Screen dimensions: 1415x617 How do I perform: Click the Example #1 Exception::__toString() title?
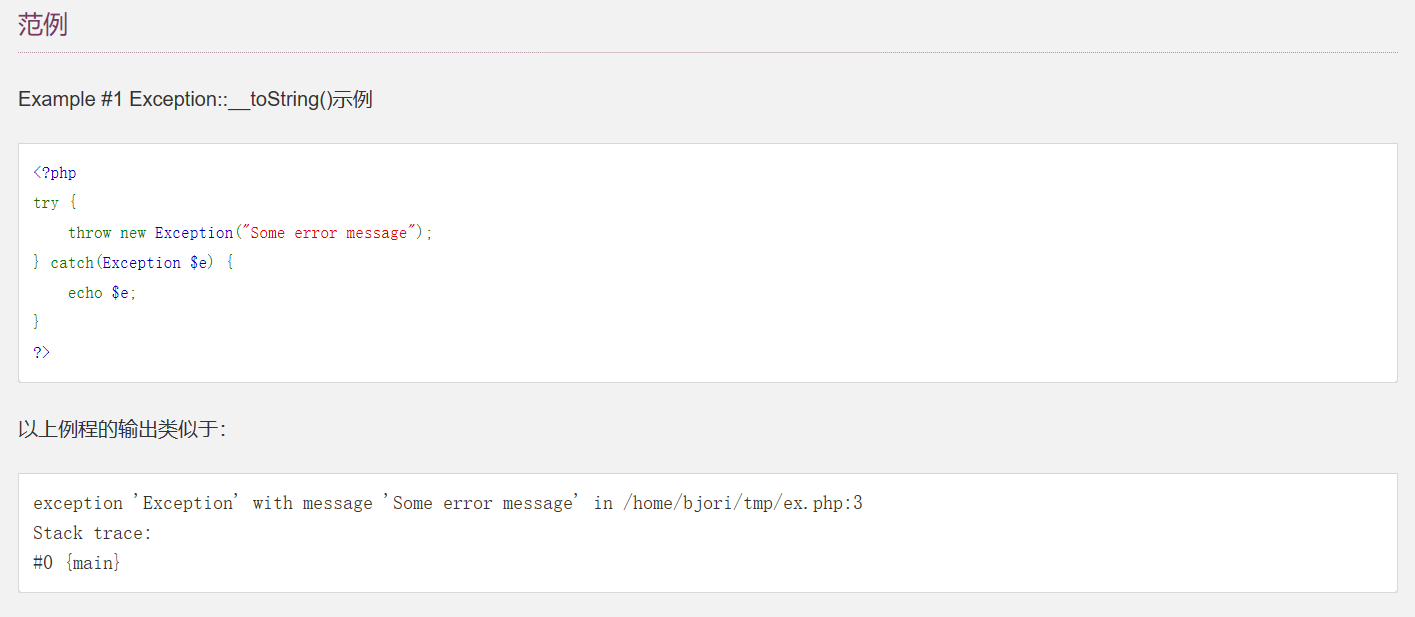[x=195, y=100]
